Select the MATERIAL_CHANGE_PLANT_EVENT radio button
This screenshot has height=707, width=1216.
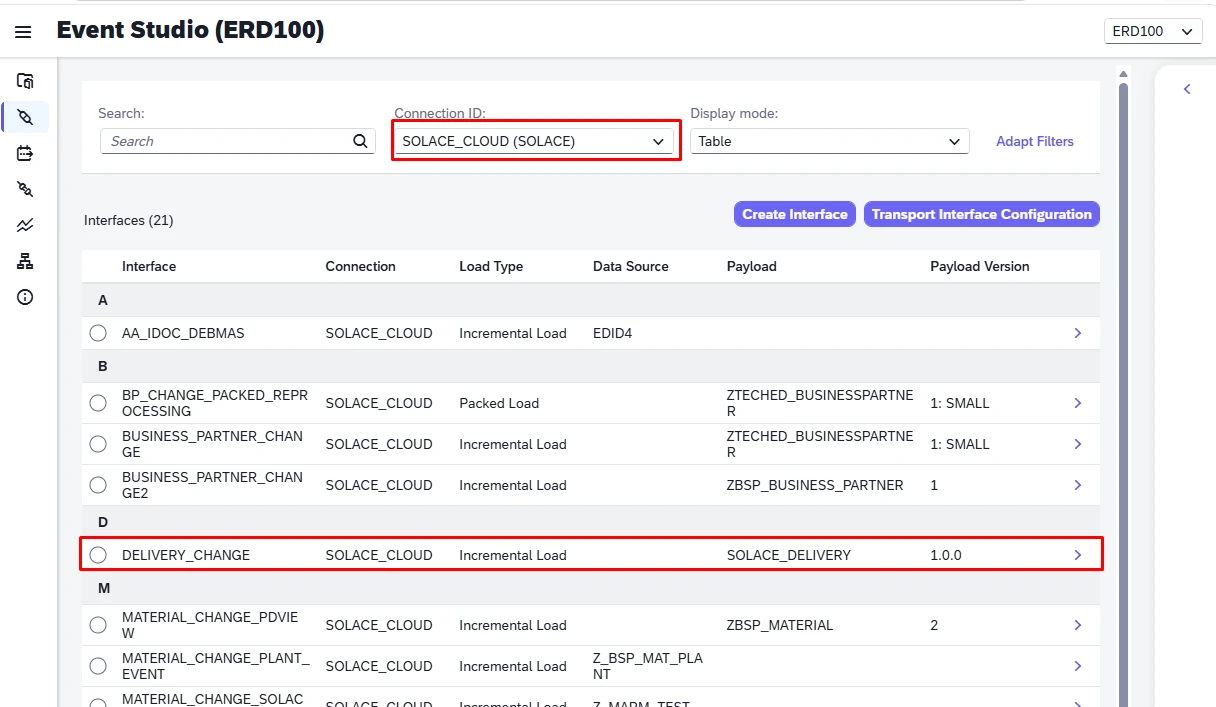(98, 666)
